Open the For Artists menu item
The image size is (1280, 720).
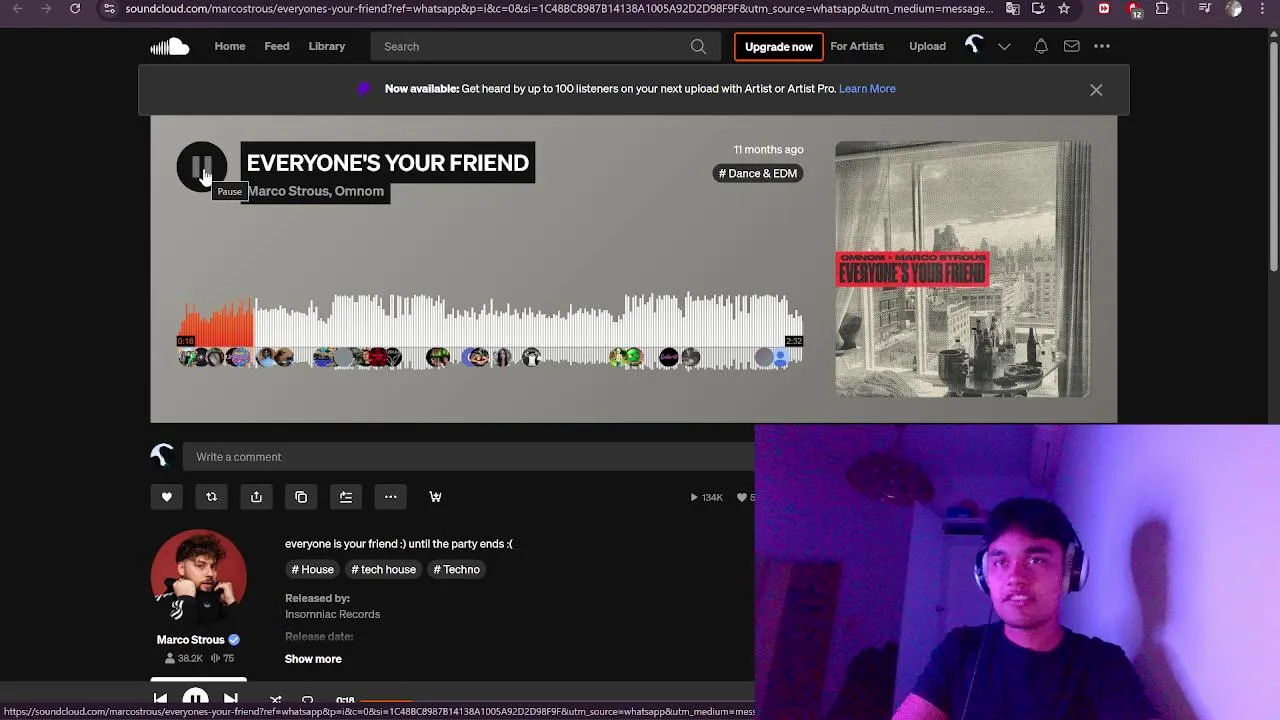click(857, 47)
